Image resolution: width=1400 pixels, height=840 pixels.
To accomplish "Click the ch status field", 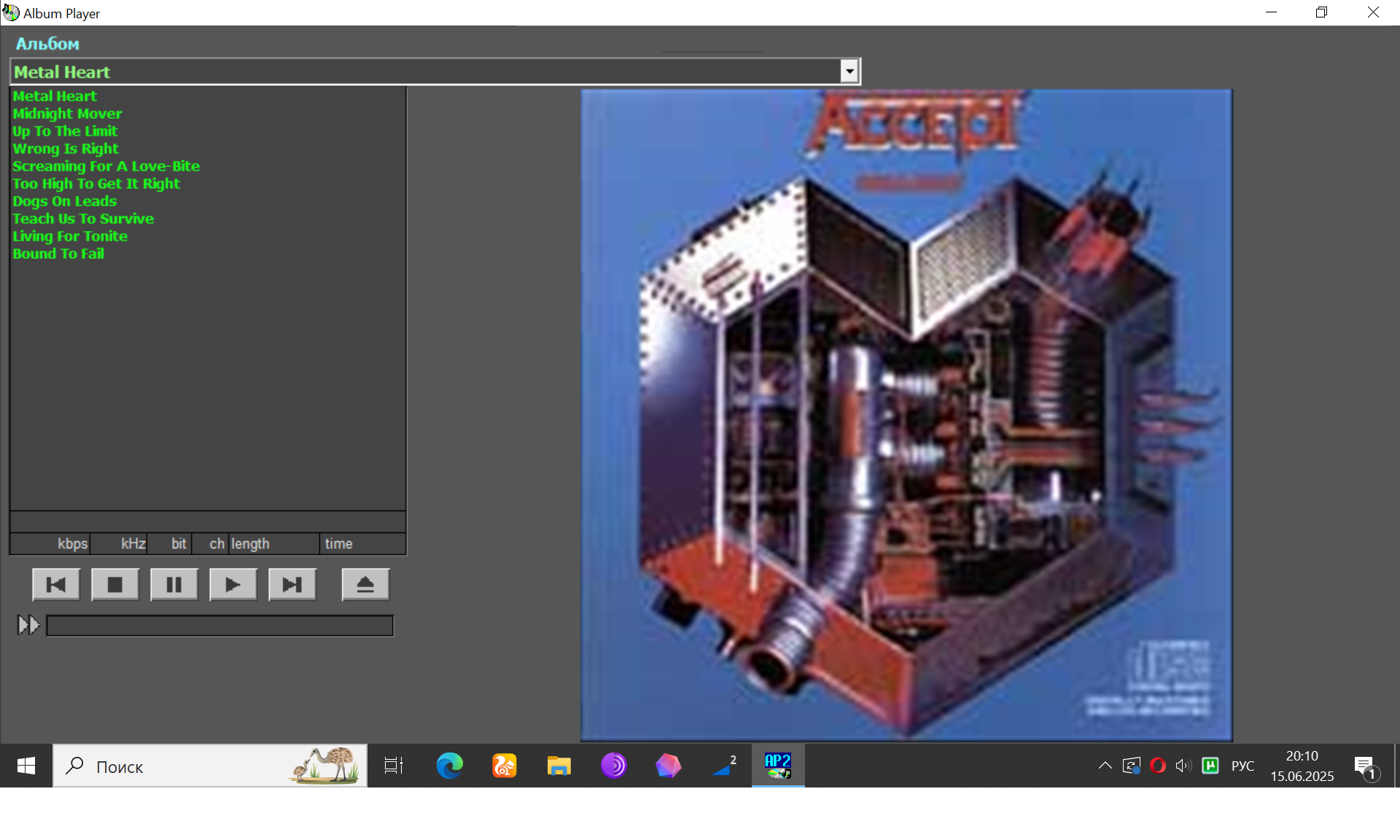I will click(x=210, y=544).
